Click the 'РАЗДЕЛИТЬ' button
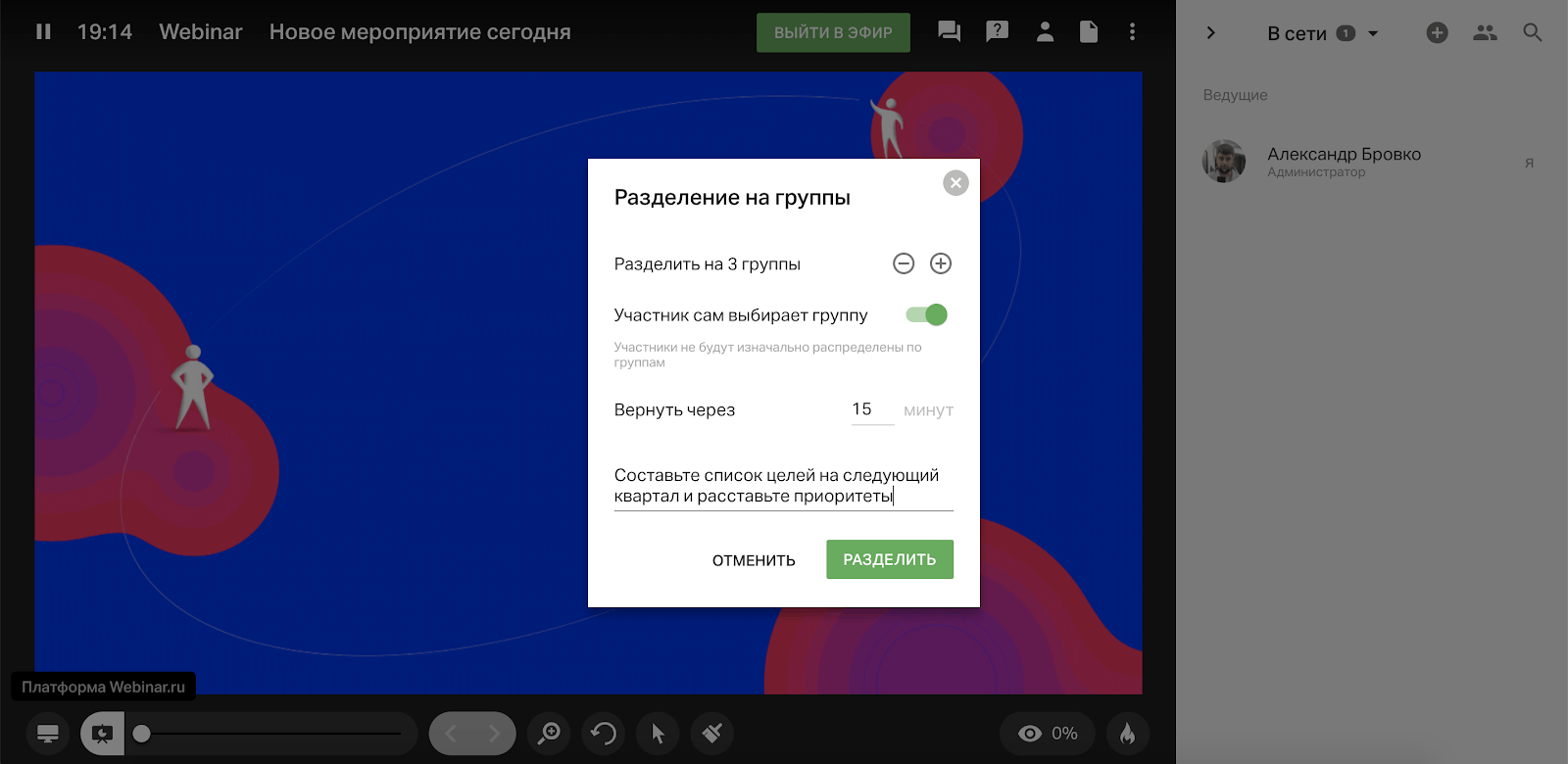 point(889,559)
